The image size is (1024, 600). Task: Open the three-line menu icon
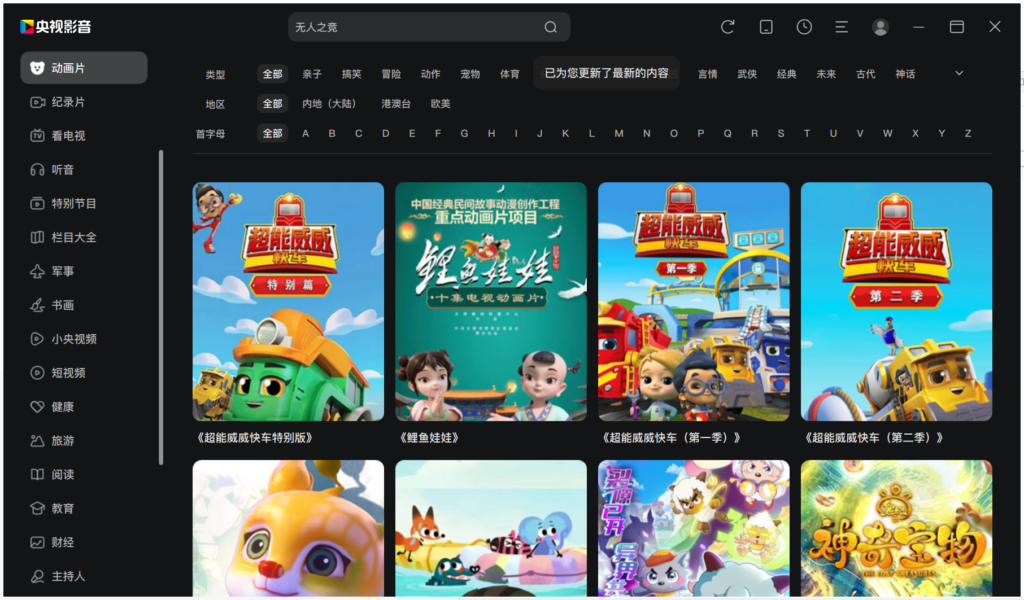[842, 27]
